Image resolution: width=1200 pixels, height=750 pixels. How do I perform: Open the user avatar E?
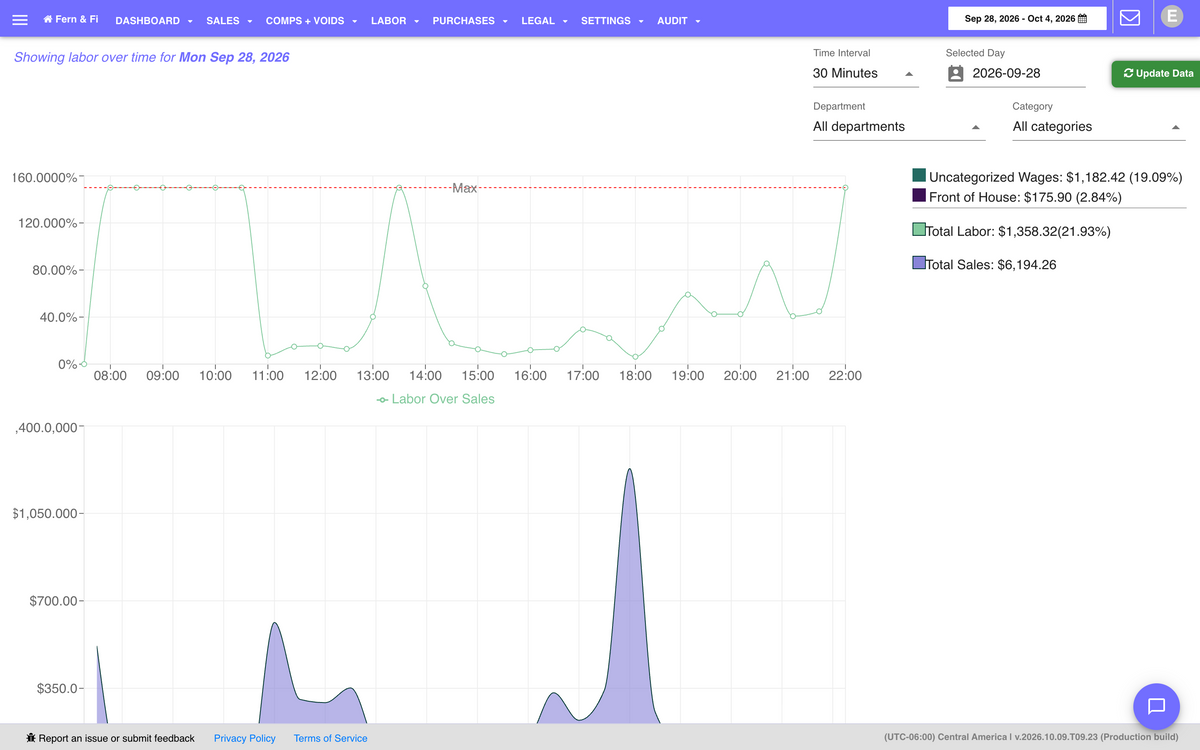[x=1170, y=16]
